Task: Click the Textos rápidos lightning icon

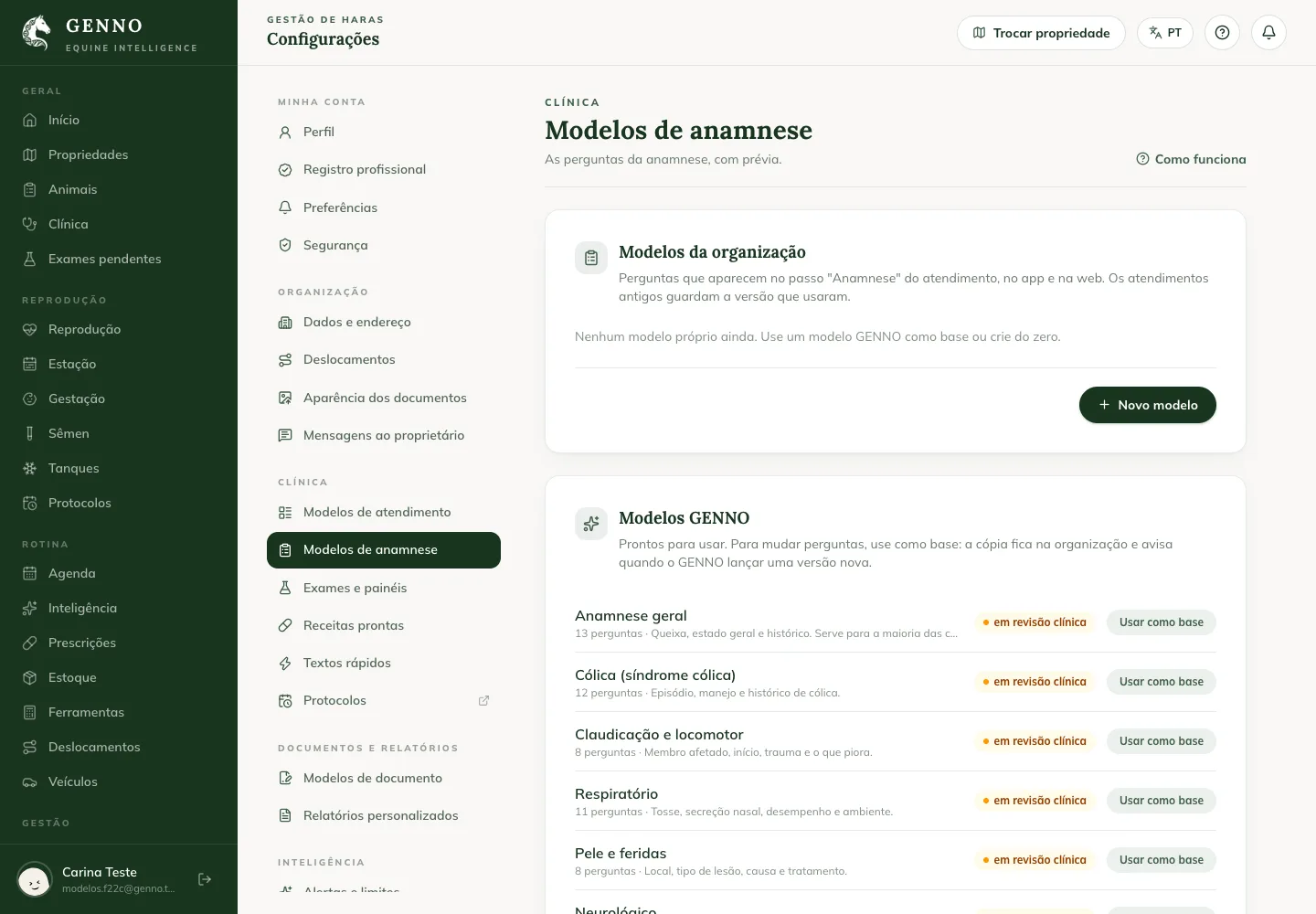Action: click(285, 663)
